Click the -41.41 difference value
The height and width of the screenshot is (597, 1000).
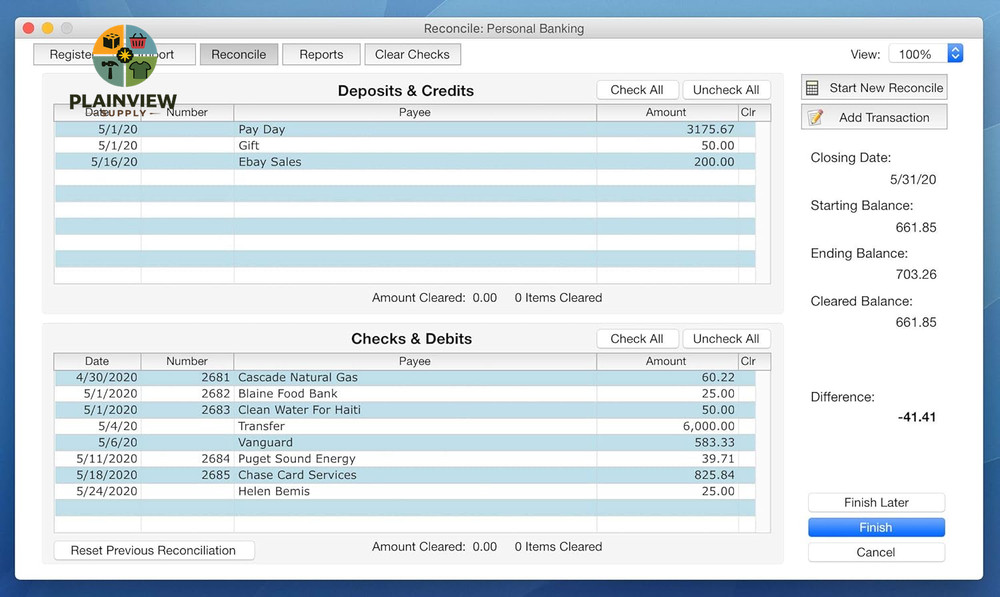tap(917, 417)
